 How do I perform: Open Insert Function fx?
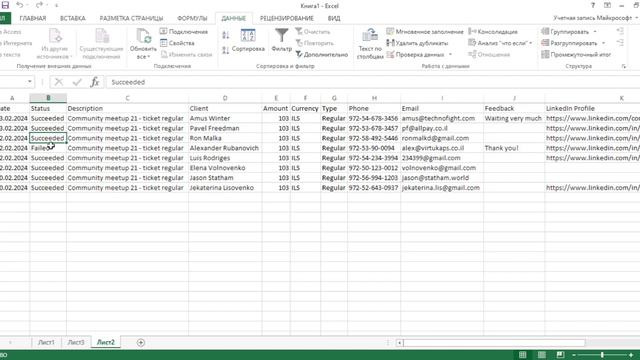[x=95, y=82]
